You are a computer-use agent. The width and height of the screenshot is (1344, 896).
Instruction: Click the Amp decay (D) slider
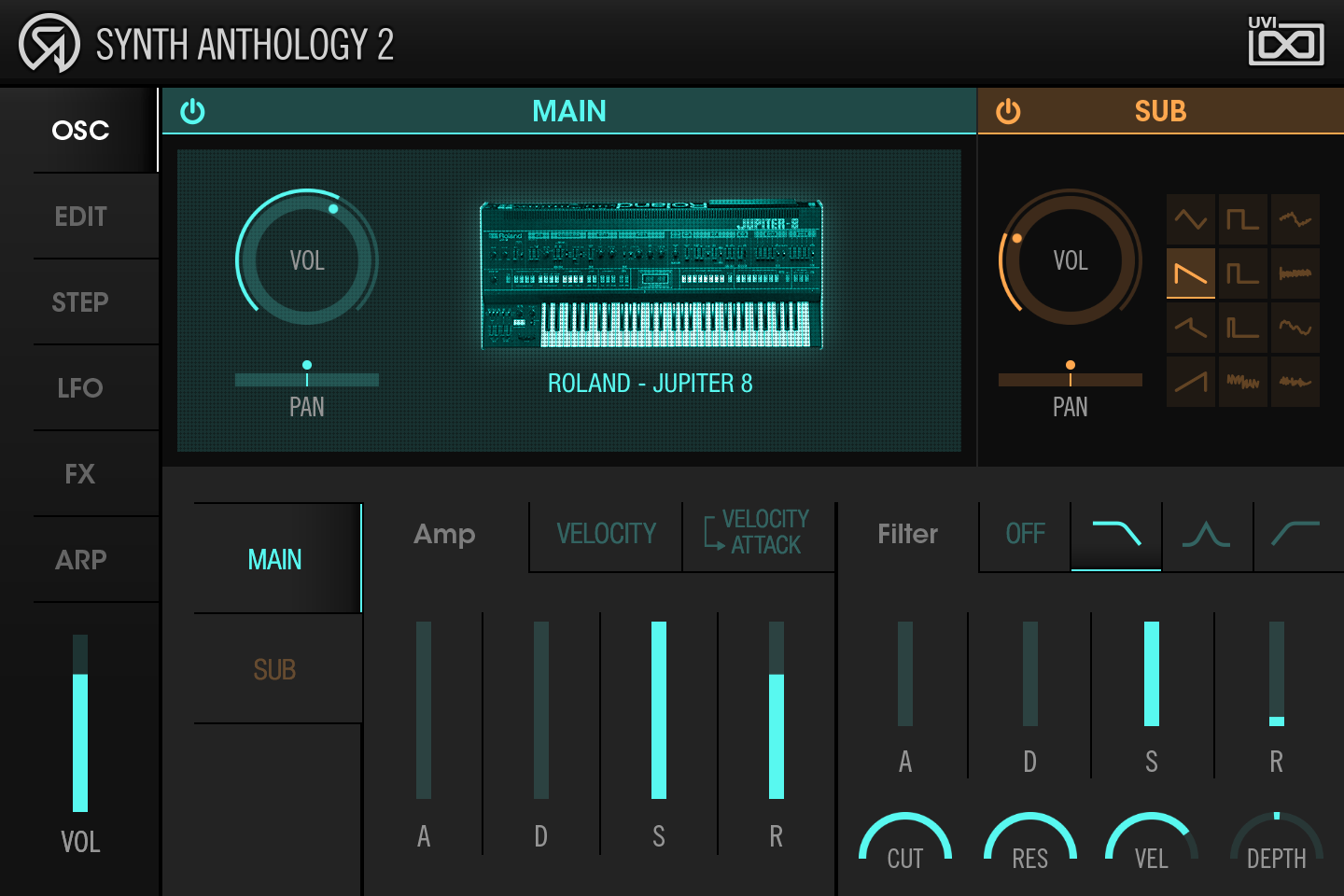(541, 710)
